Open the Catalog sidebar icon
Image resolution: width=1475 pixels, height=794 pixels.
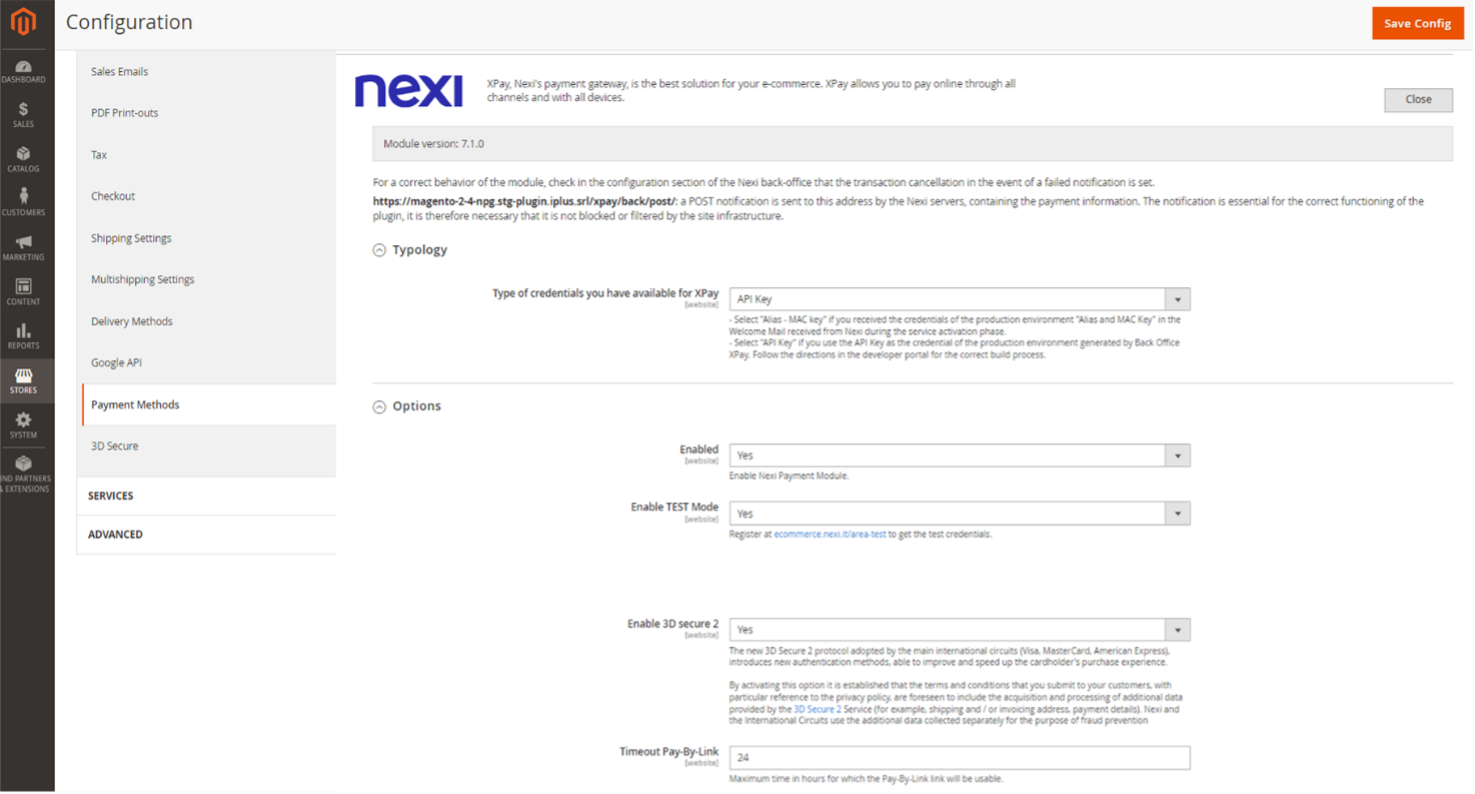click(23, 160)
